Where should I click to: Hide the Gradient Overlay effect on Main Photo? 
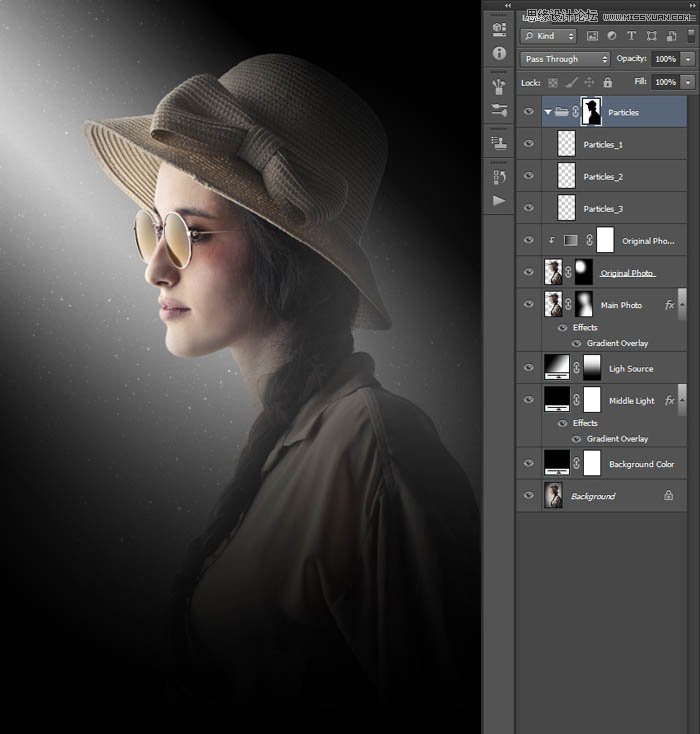[575, 344]
